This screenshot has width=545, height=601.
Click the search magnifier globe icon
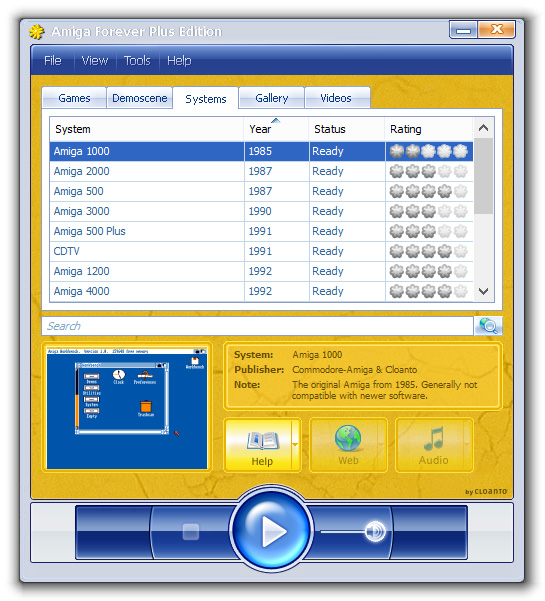coord(488,326)
